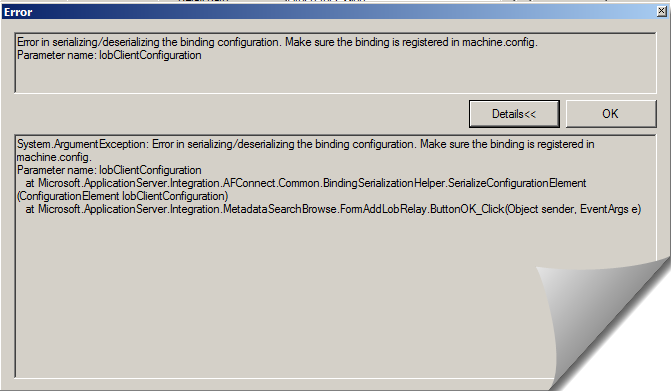Click '(ConfigurationElement lobClientConfiguration)' line in details

[122, 196]
